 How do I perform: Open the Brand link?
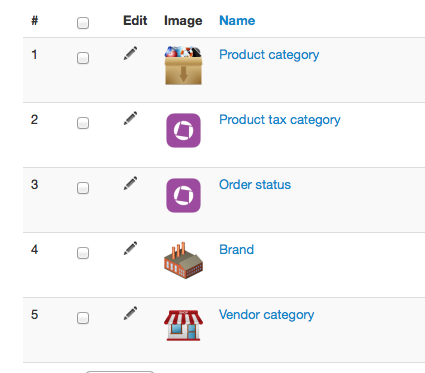pos(236,249)
